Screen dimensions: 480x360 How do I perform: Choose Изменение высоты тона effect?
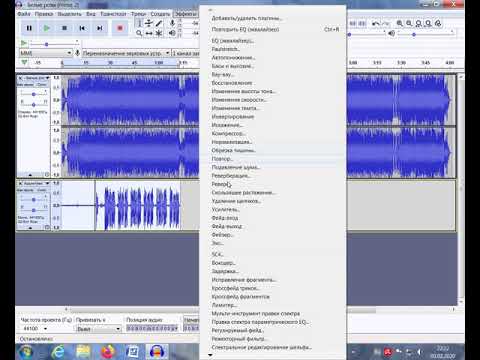pyautogui.click(x=273, y=91)
